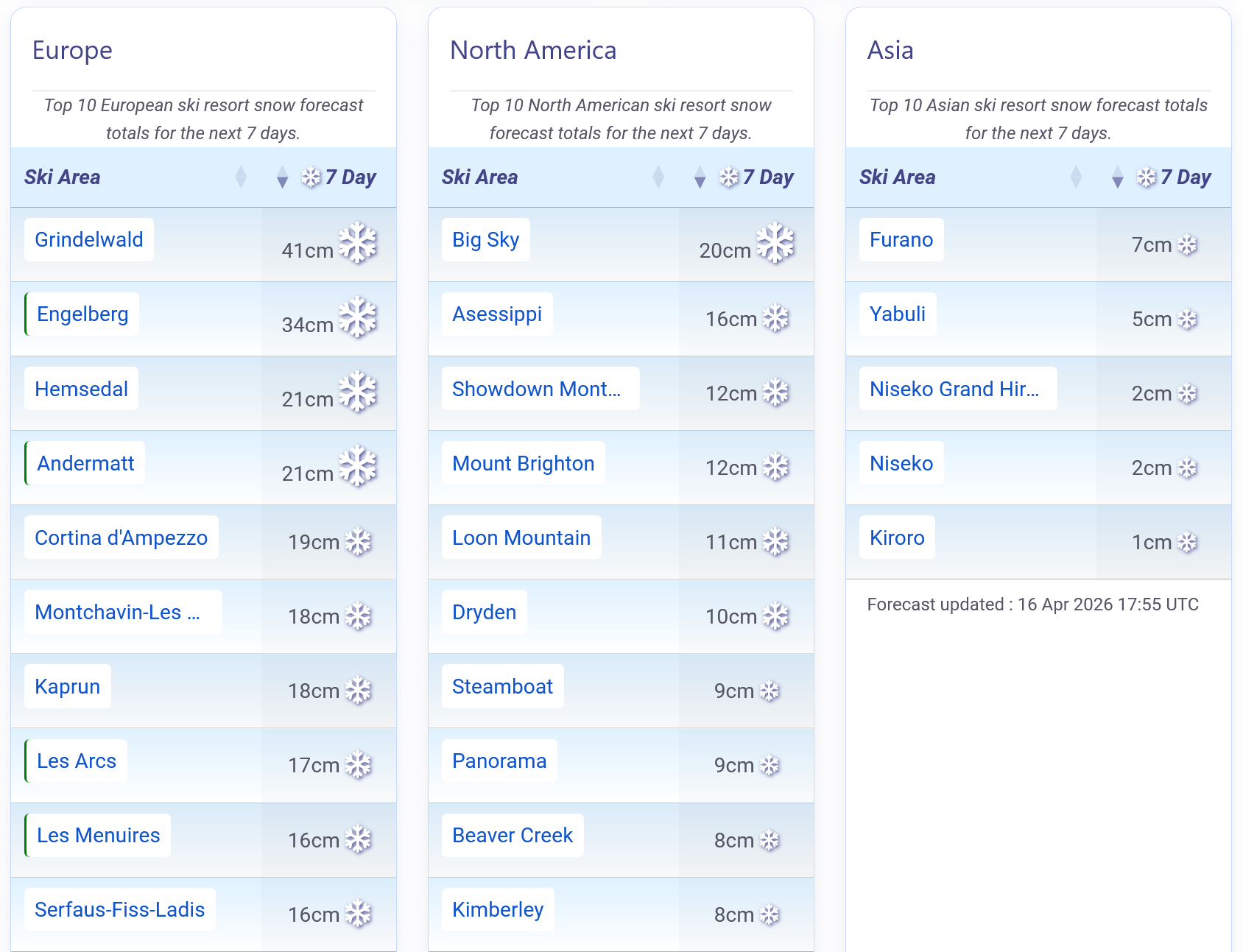The height and width of the screenshot is (952, 1243).
Task: Open the Hemsedal resort link
Action: 81,389
